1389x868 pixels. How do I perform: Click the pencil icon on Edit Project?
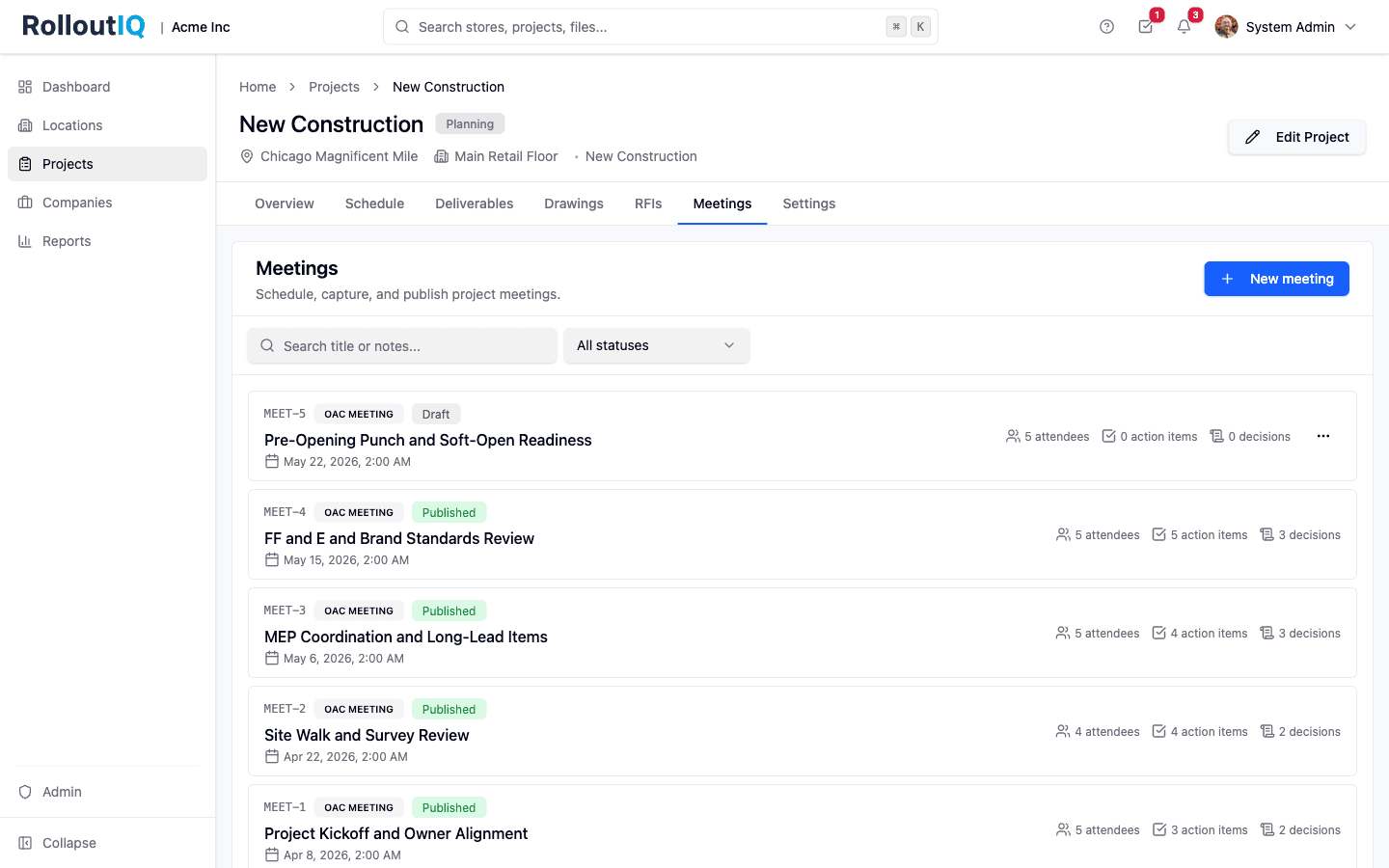coord(1252,137)
